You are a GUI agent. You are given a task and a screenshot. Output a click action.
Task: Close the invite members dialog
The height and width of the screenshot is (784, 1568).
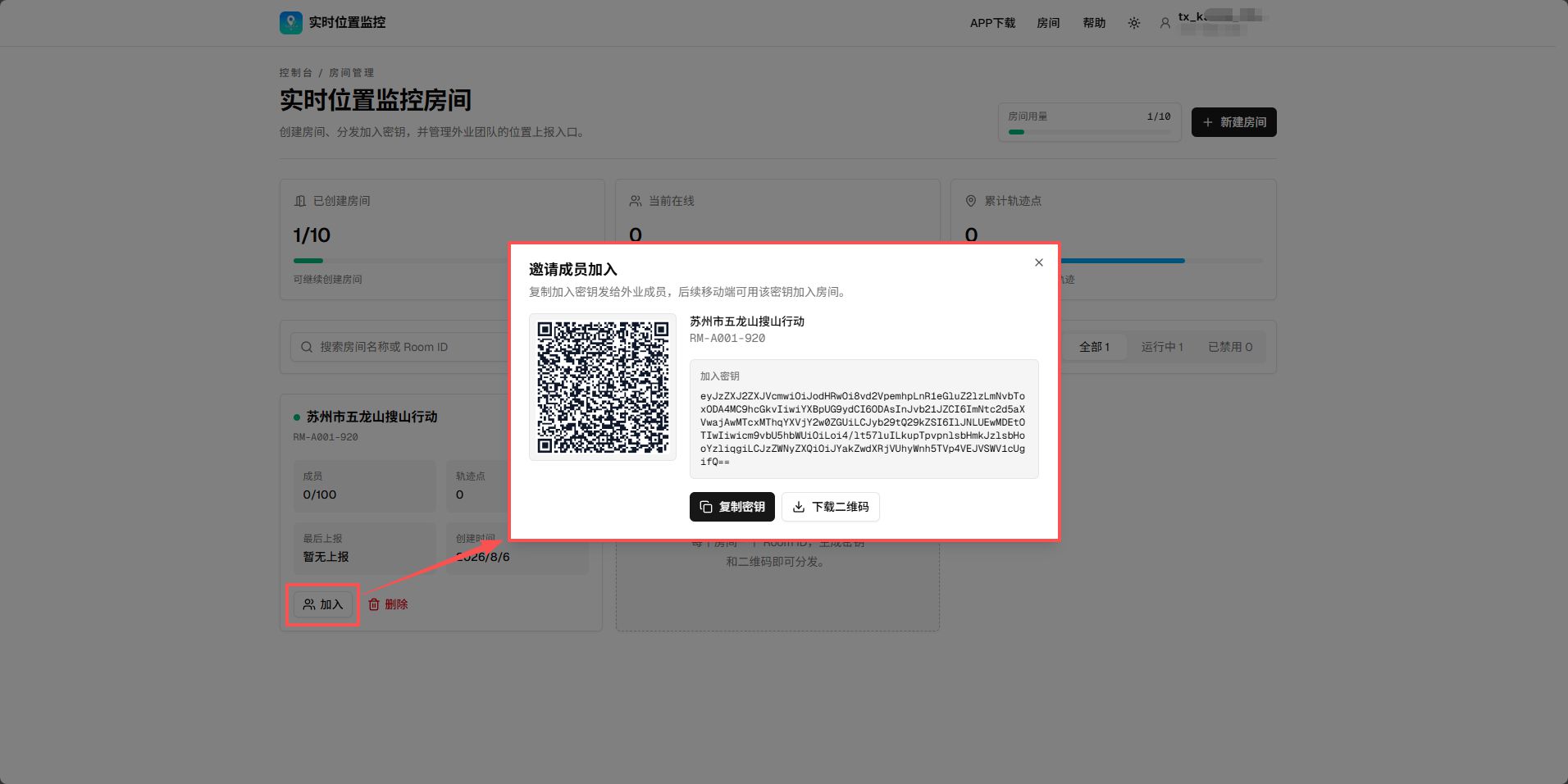[1039, 262]
